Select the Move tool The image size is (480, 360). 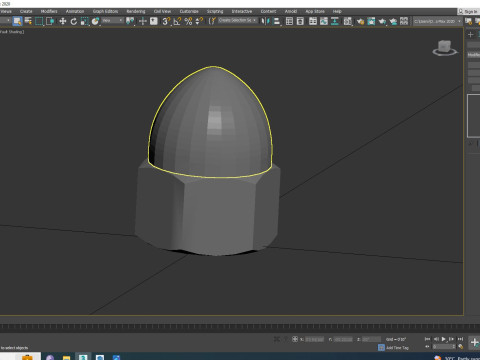tap(63, 21)
